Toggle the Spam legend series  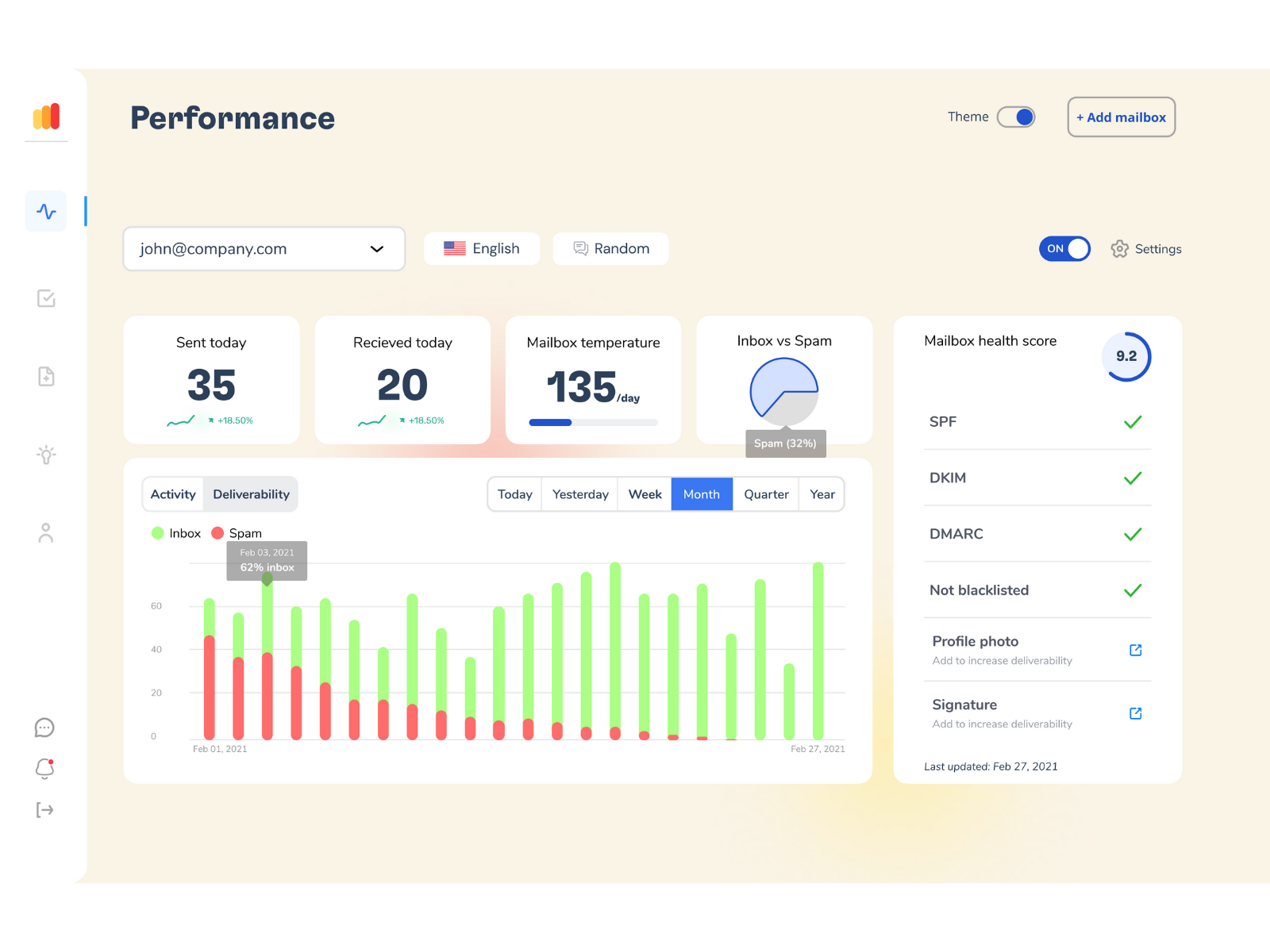click(x=237, y=533)
